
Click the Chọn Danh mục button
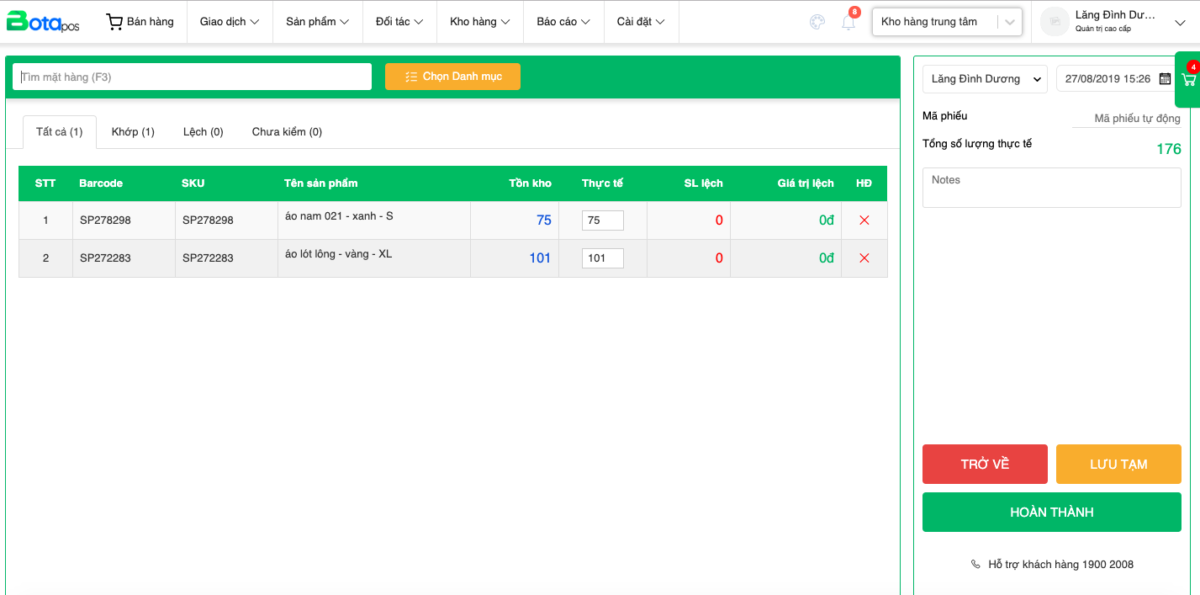click(452, 77)
